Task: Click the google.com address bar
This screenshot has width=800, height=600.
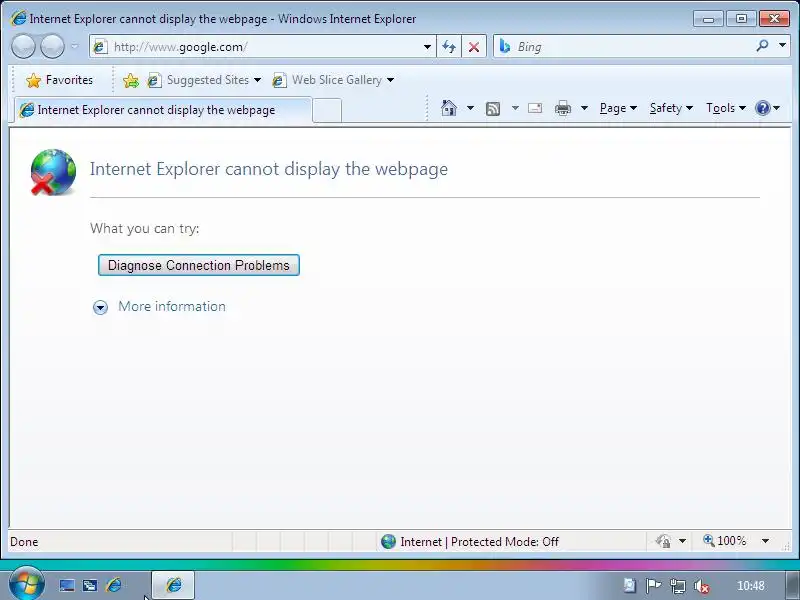Action: [262, 47]
